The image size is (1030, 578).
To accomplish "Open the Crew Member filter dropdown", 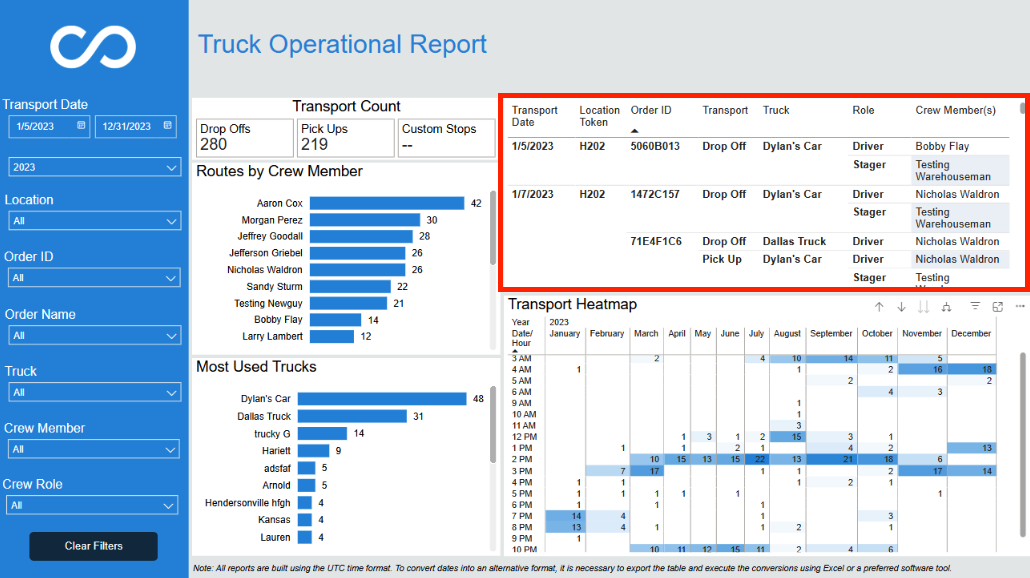I will (93, 449).
